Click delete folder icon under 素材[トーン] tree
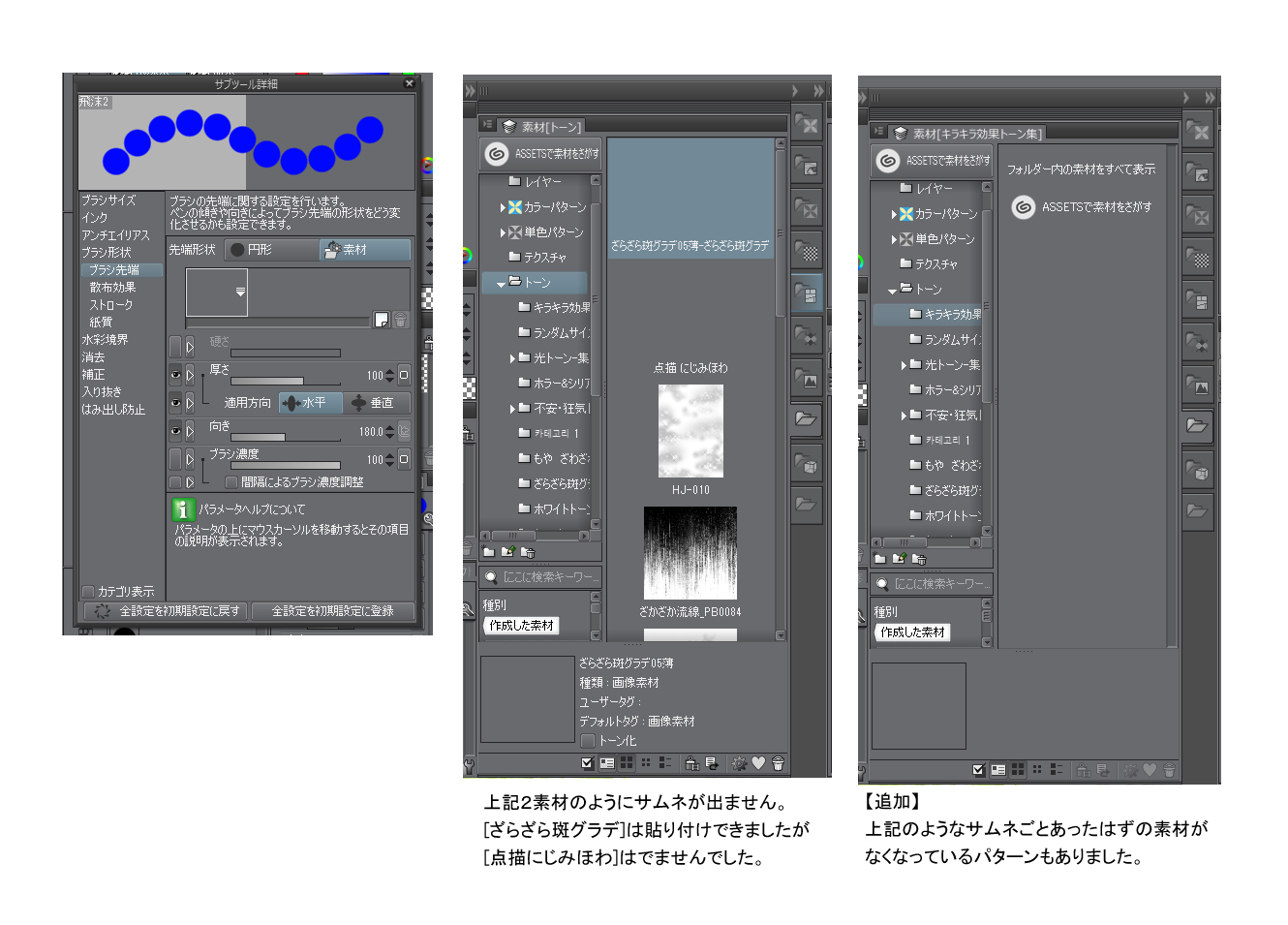The height and width of the screenshot is (925, 1288). point(528,552)
